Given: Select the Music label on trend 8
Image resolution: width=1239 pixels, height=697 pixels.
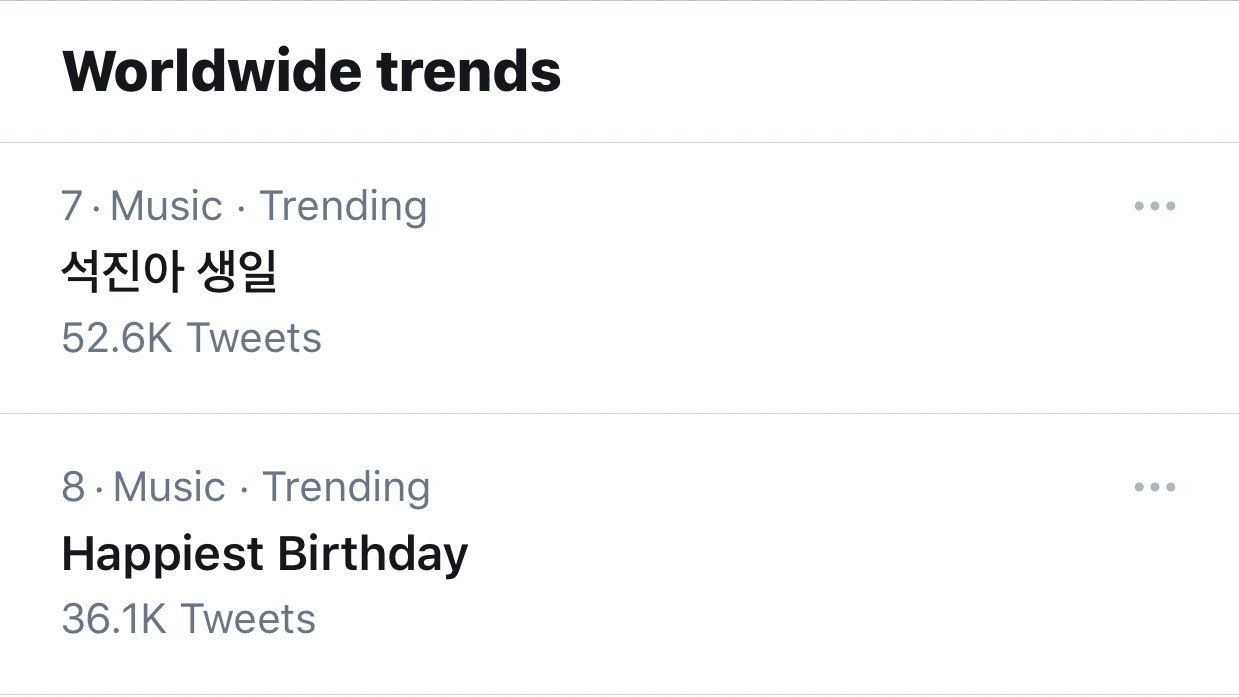Looking at the screenshot, I should 169,487.
